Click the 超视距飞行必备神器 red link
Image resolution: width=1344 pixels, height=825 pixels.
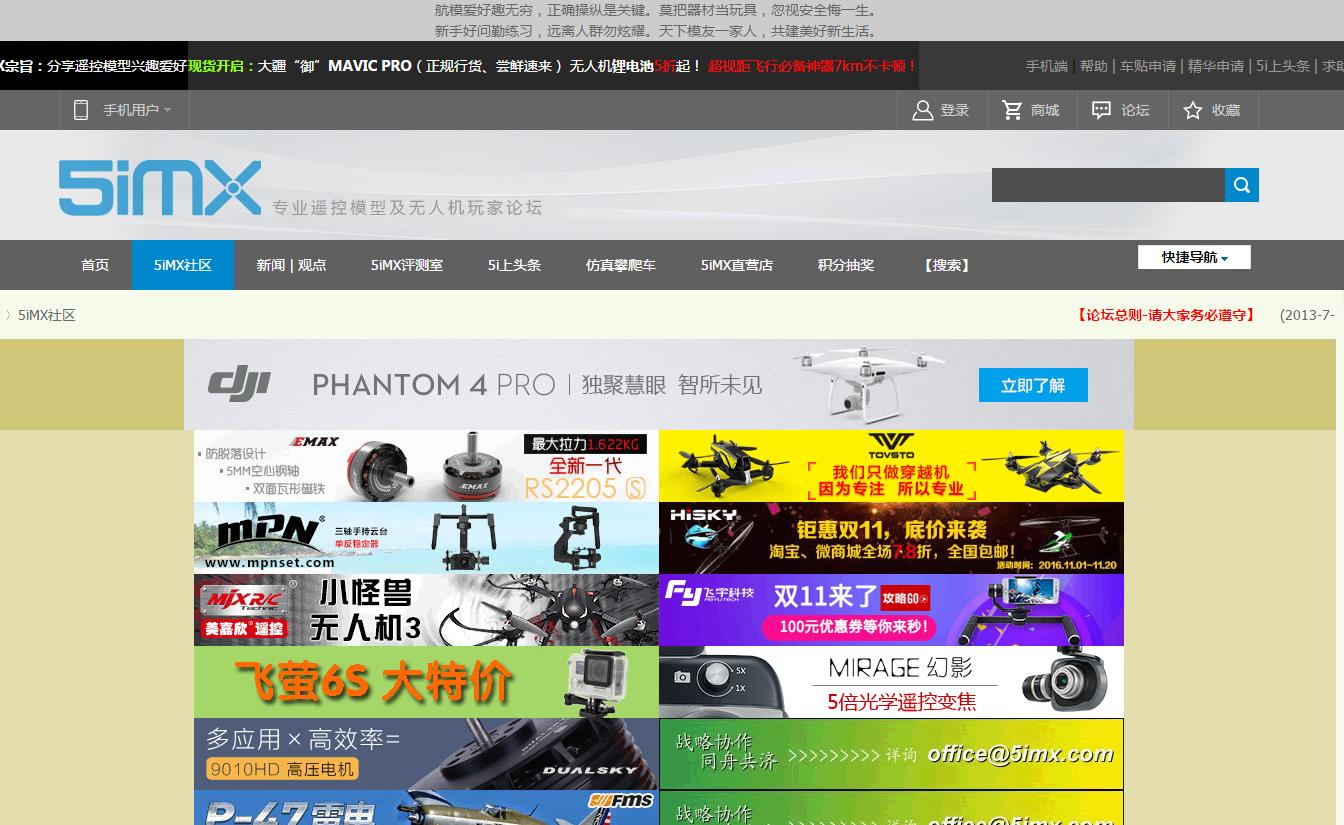[x=812, y=66]
